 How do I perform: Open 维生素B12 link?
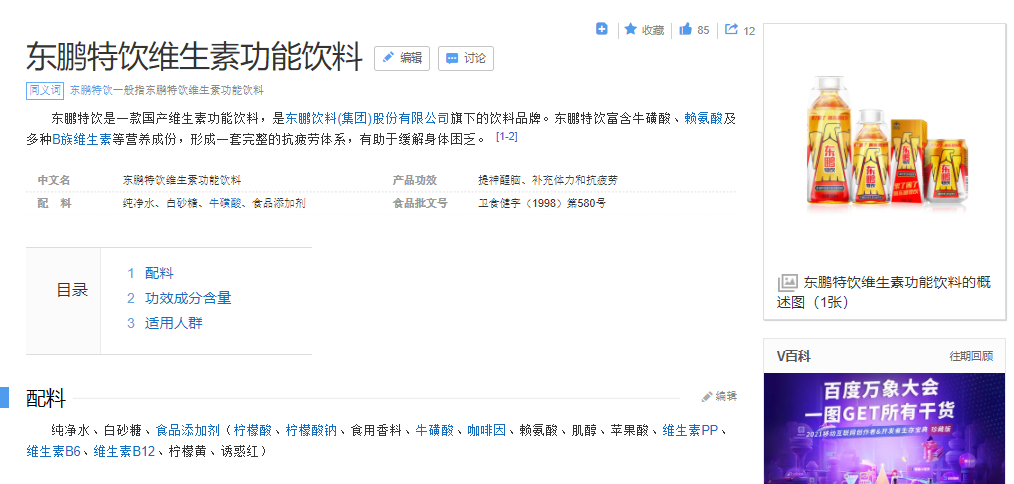tap(124, 451)
